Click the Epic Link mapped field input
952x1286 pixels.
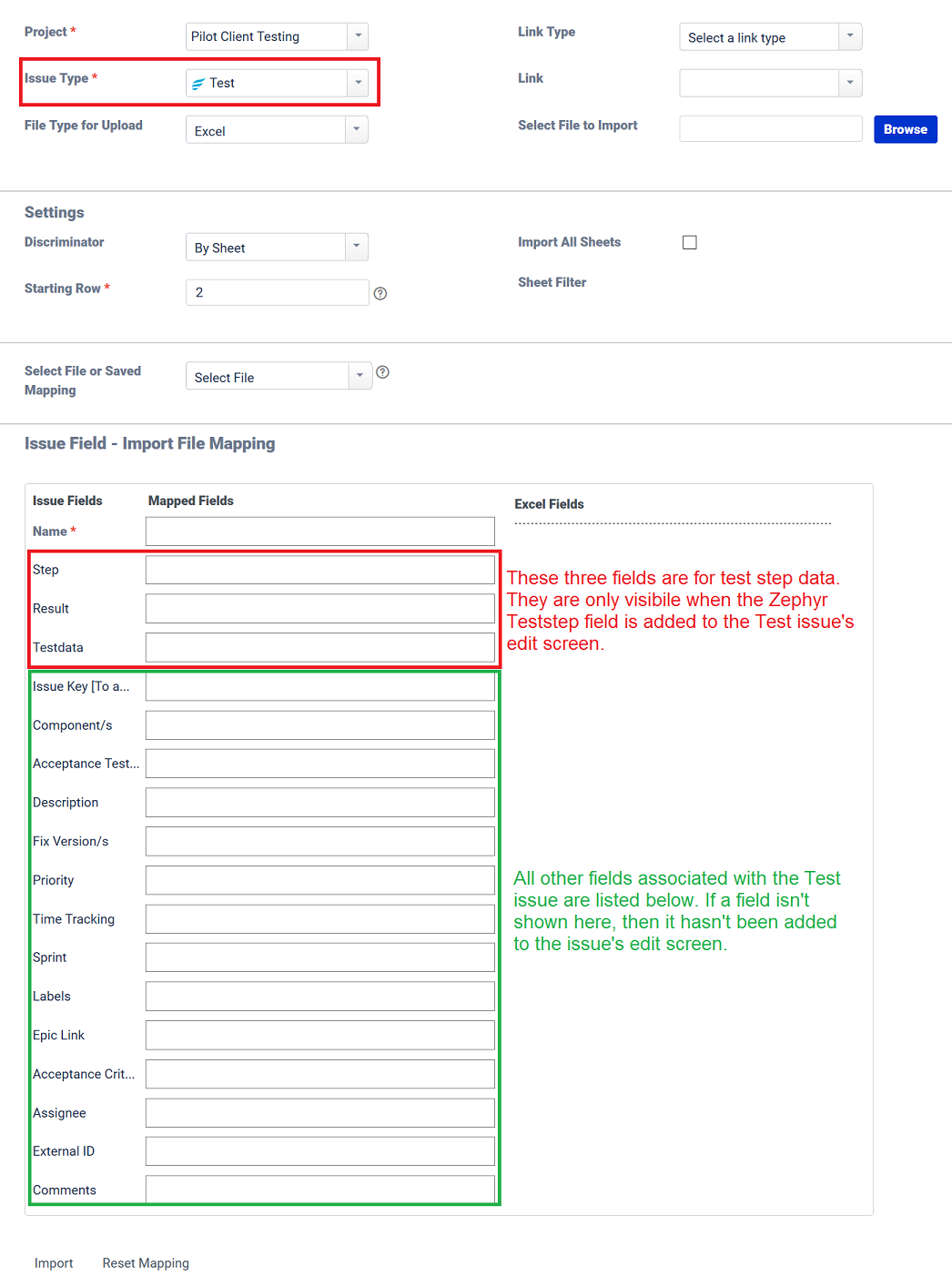(319, 1035)
